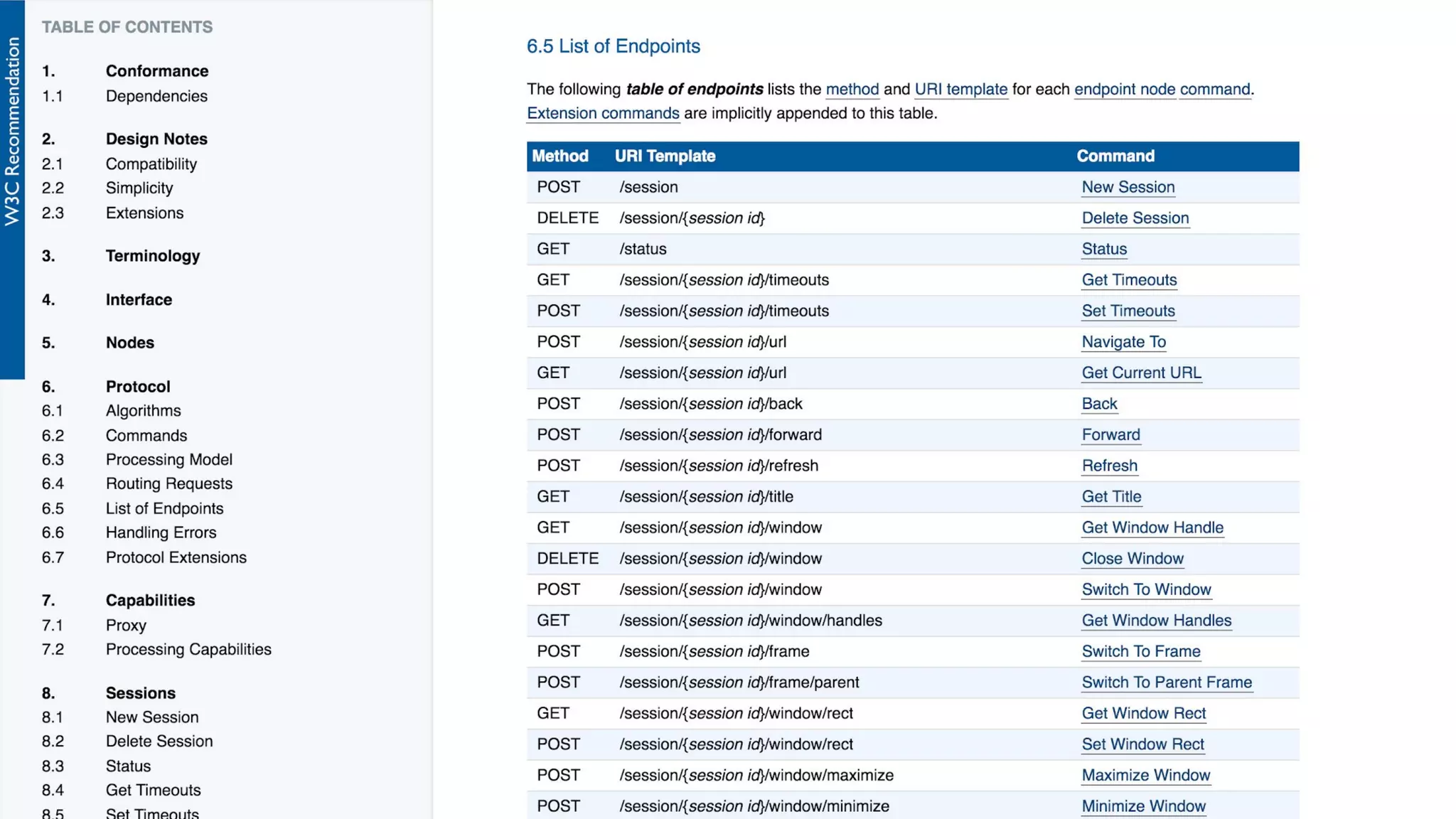Select Terminology in table of contents
The image size is (1456, 819).
click(153, 256)
